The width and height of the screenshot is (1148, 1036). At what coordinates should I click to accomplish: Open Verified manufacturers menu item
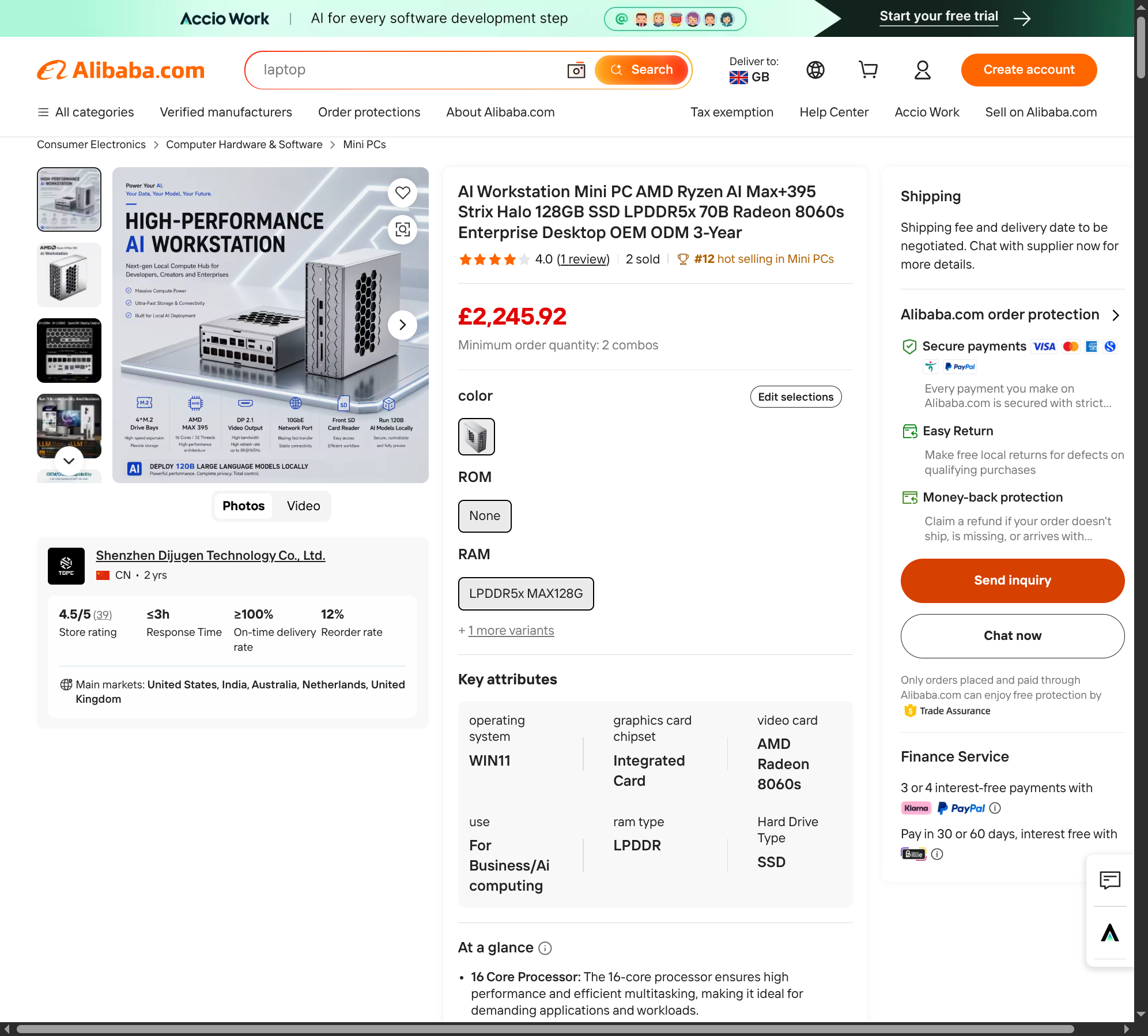click(226, 112)
